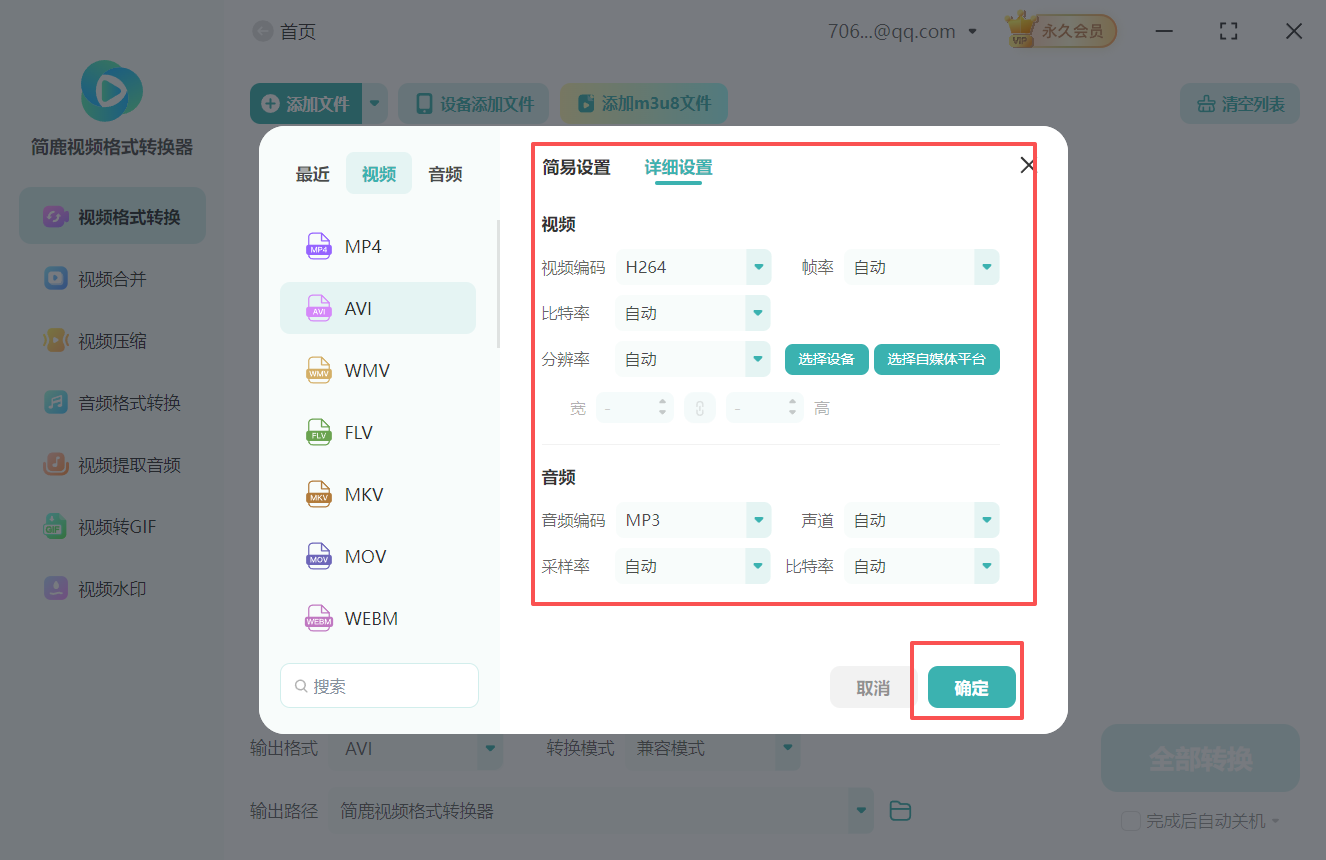Screen dimensions: 1326x860
Task: Open the output path folder browser
Action: coord(899,811)
